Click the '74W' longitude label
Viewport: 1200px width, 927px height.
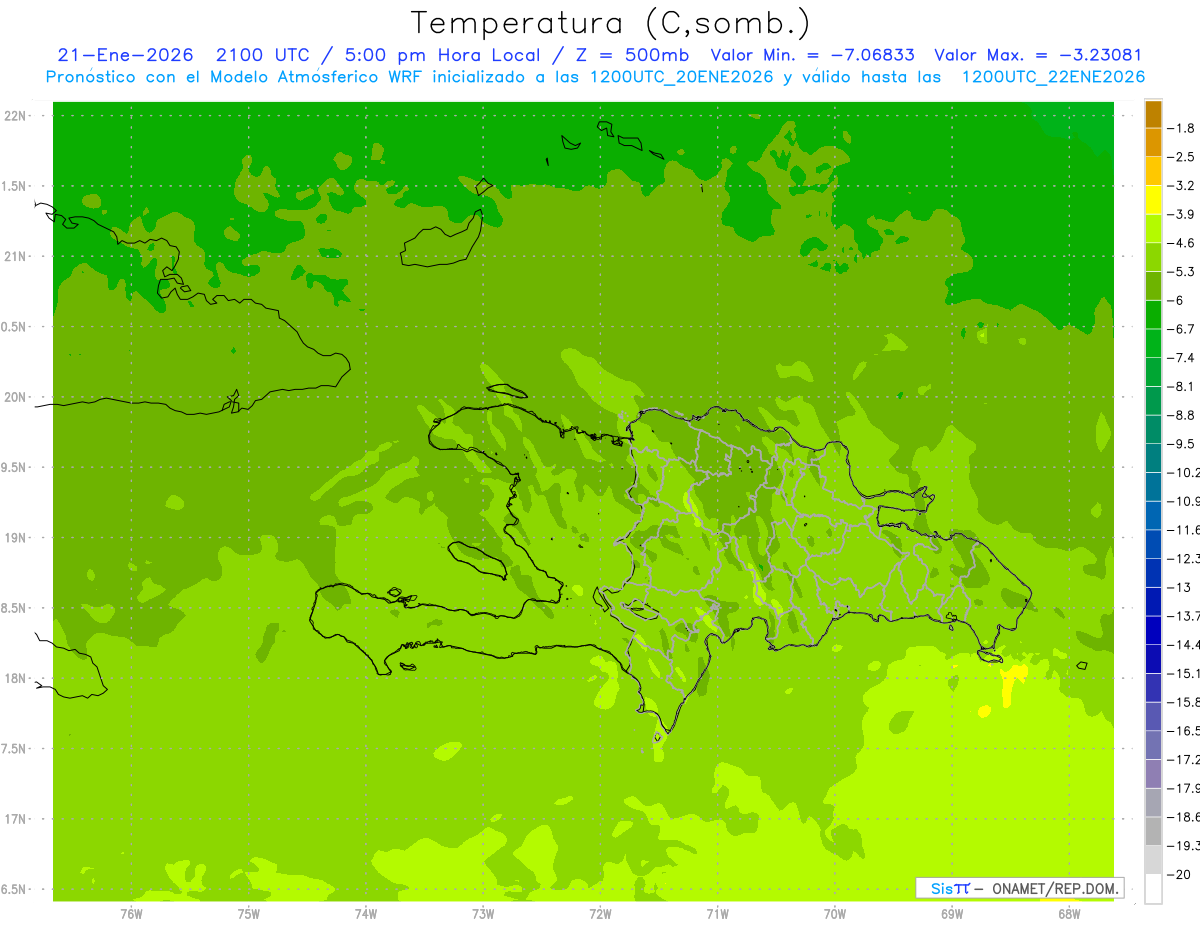click(x=366, y=913)
